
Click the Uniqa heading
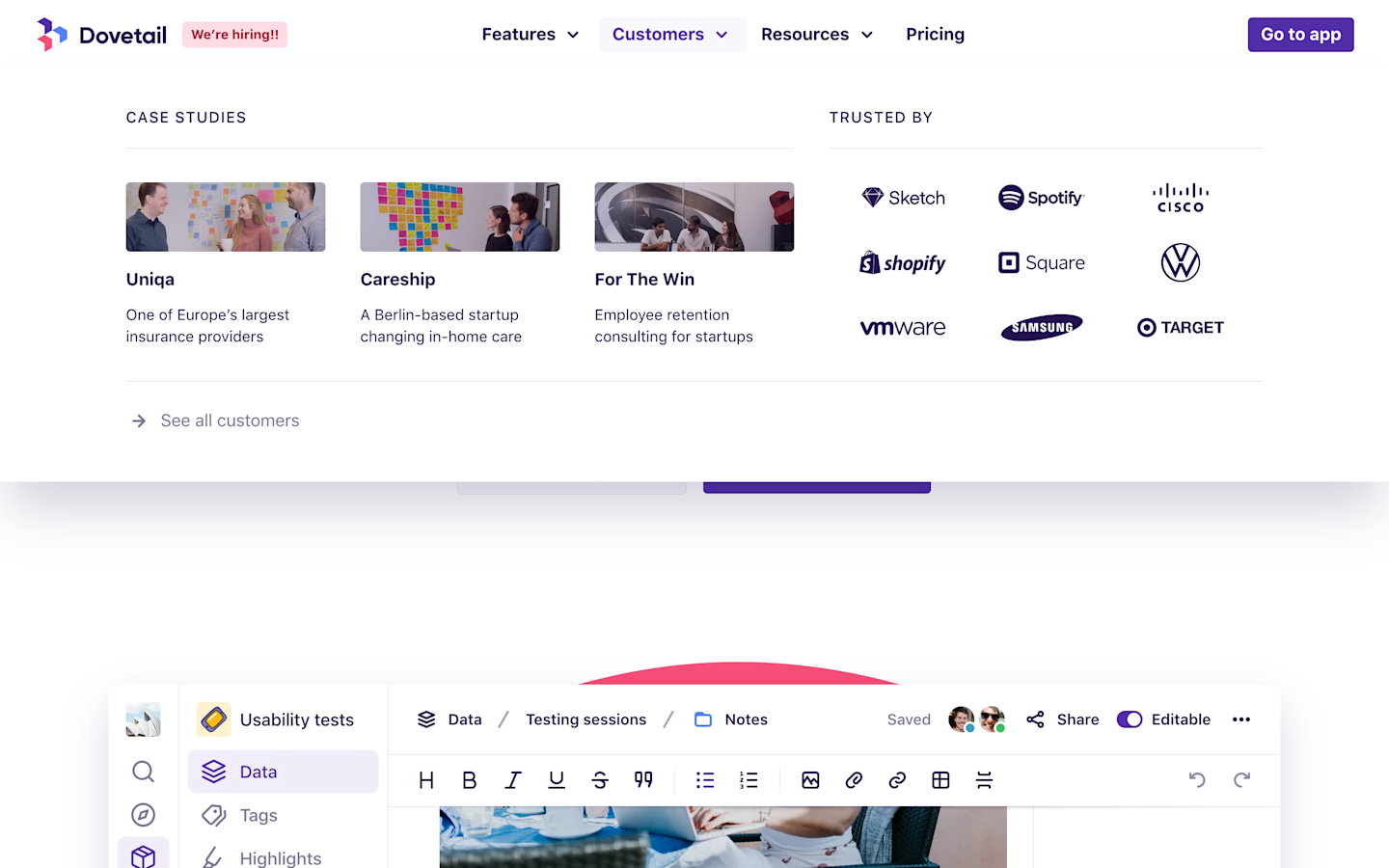coord(150,279)
